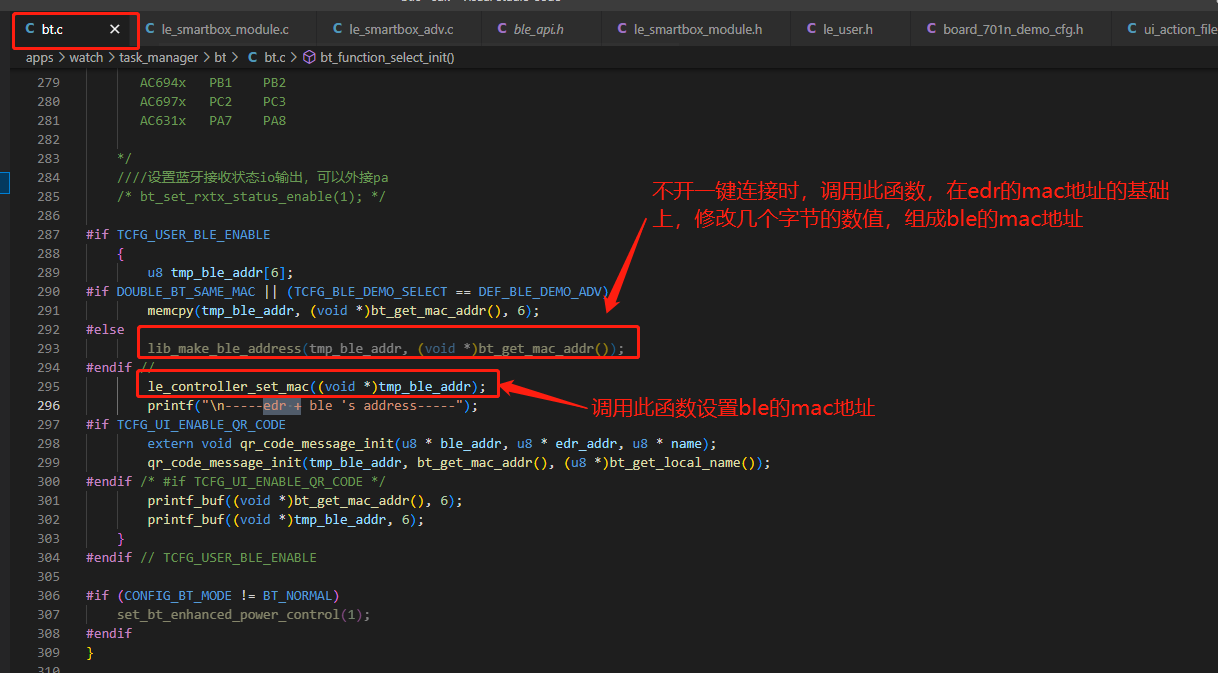Click the C icon of ble_api.h tab

[x=502, y=29]
